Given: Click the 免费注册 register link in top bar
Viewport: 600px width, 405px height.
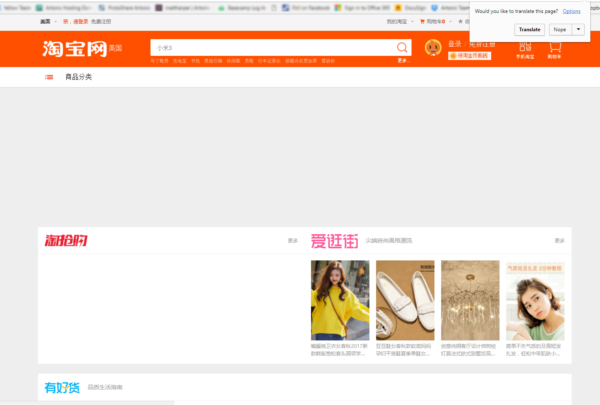Looking at the screenshot, I should click(x=101, y=21).
